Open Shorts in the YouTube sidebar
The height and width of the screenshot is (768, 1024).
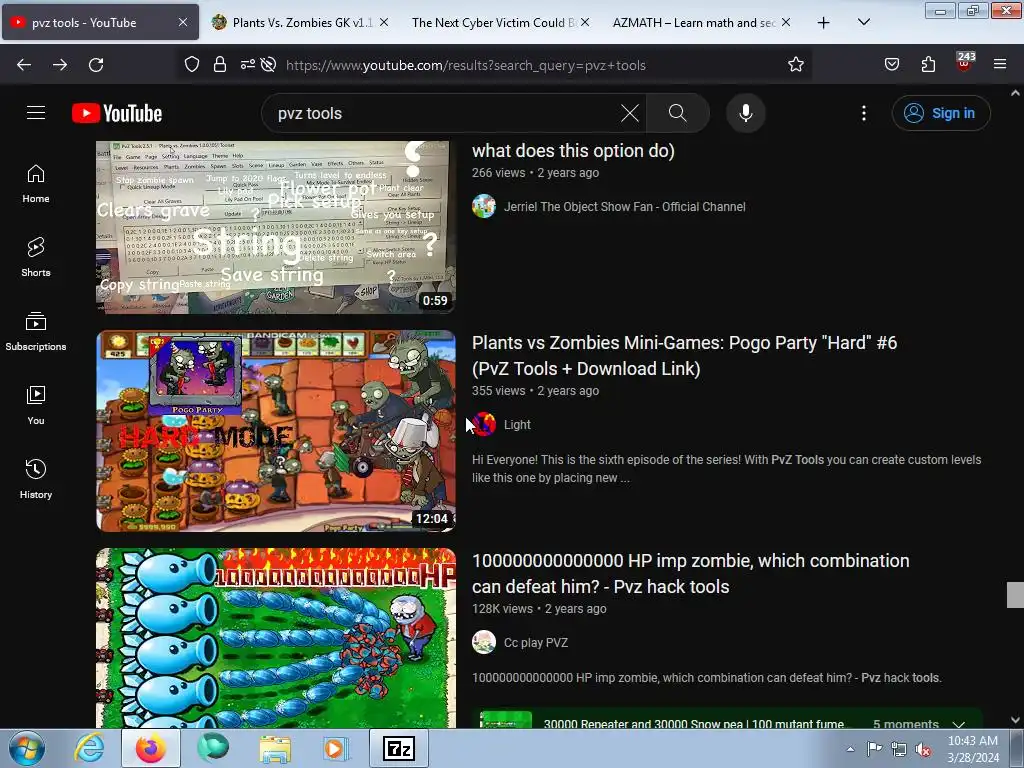click(x=36, y=257)
